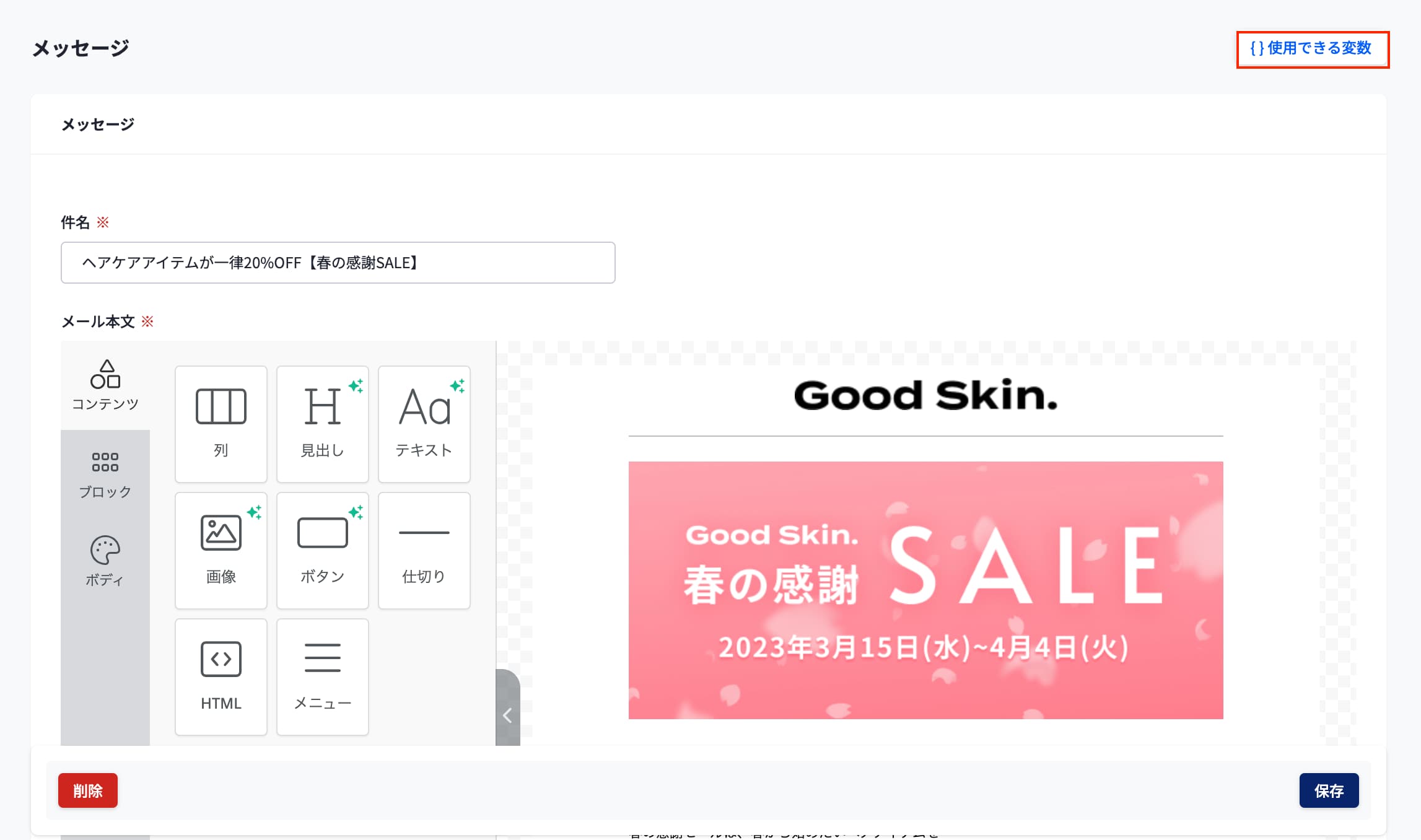
Task: Focus the 件名 subject input field
Action: click(x=338, y=263)
